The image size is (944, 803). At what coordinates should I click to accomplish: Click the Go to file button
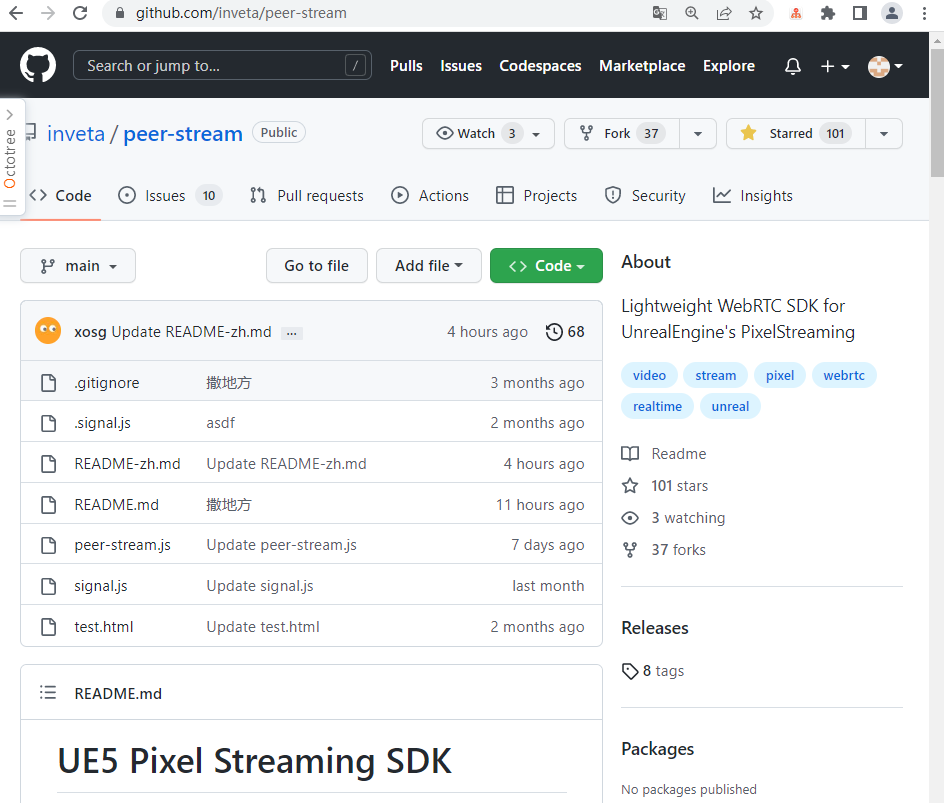pos(316,265)
